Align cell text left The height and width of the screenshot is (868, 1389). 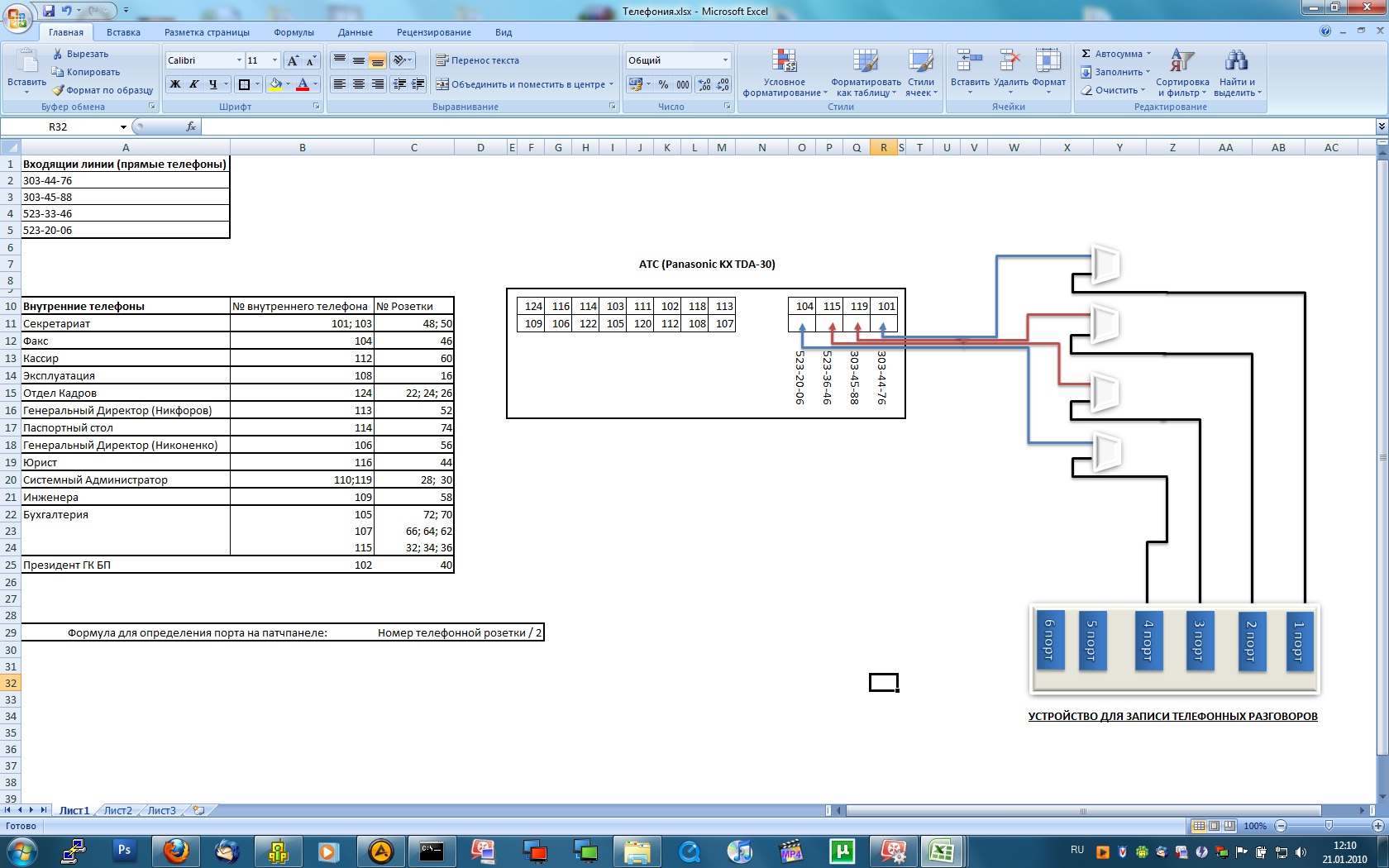339,84
